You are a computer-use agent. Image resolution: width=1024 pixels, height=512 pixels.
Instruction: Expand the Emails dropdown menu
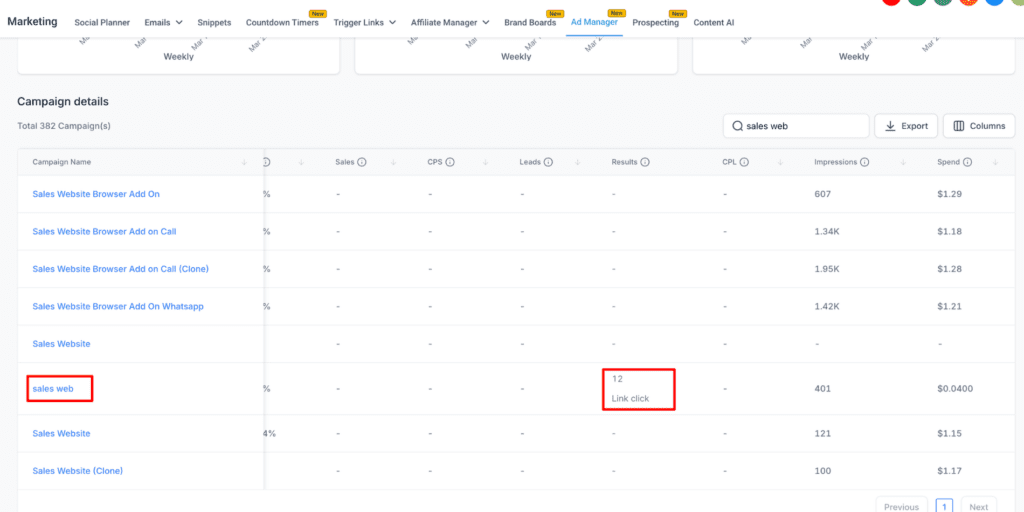tap(163, 22)
